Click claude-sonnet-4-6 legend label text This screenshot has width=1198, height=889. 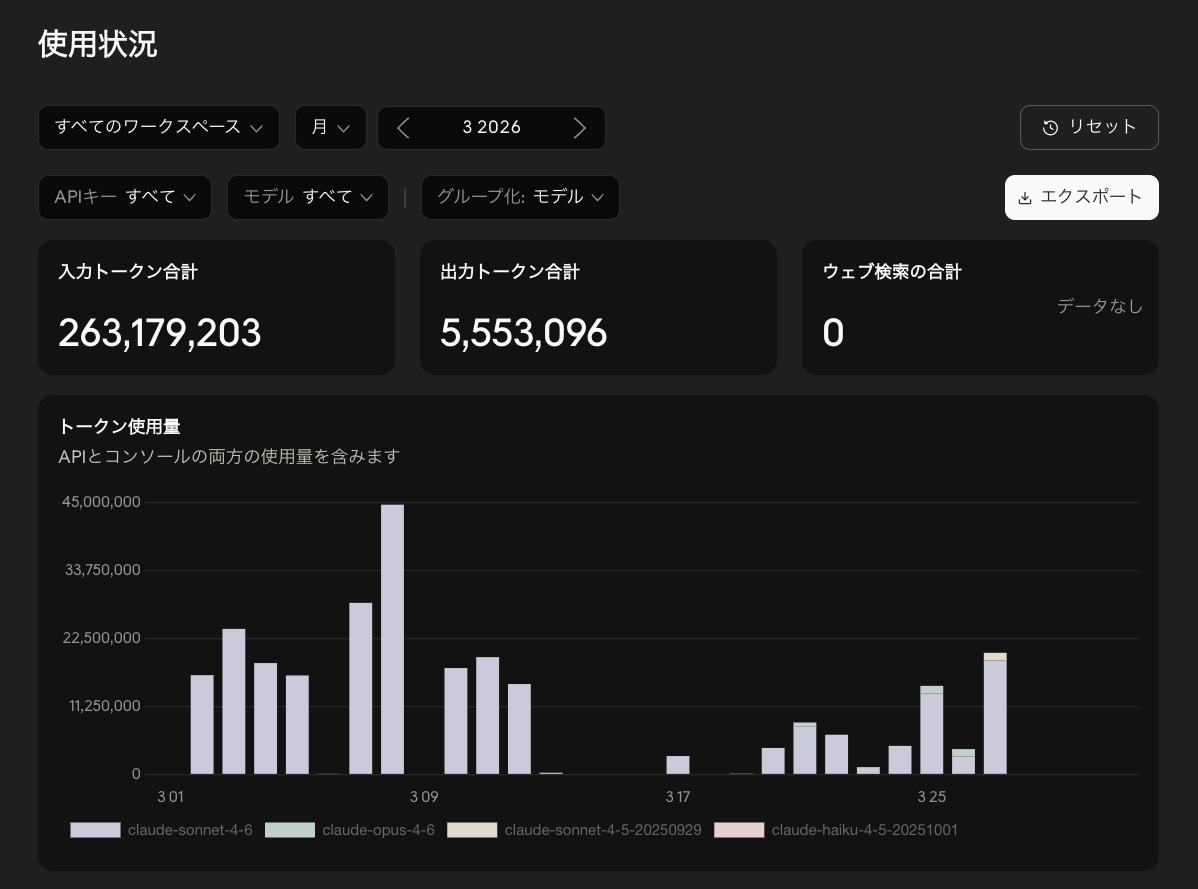click(189, 830)
